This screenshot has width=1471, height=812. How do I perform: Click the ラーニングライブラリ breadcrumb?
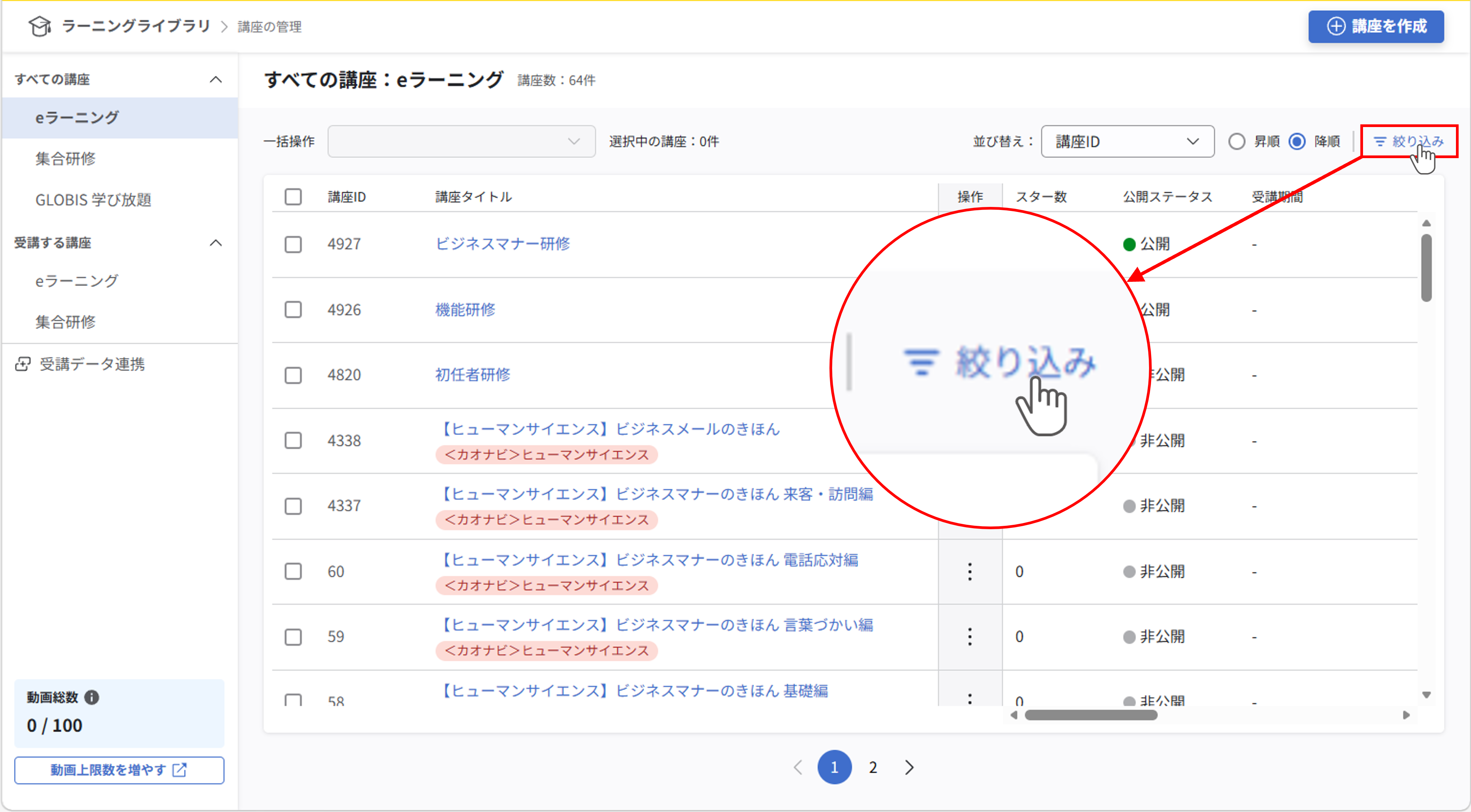(136, 26)
